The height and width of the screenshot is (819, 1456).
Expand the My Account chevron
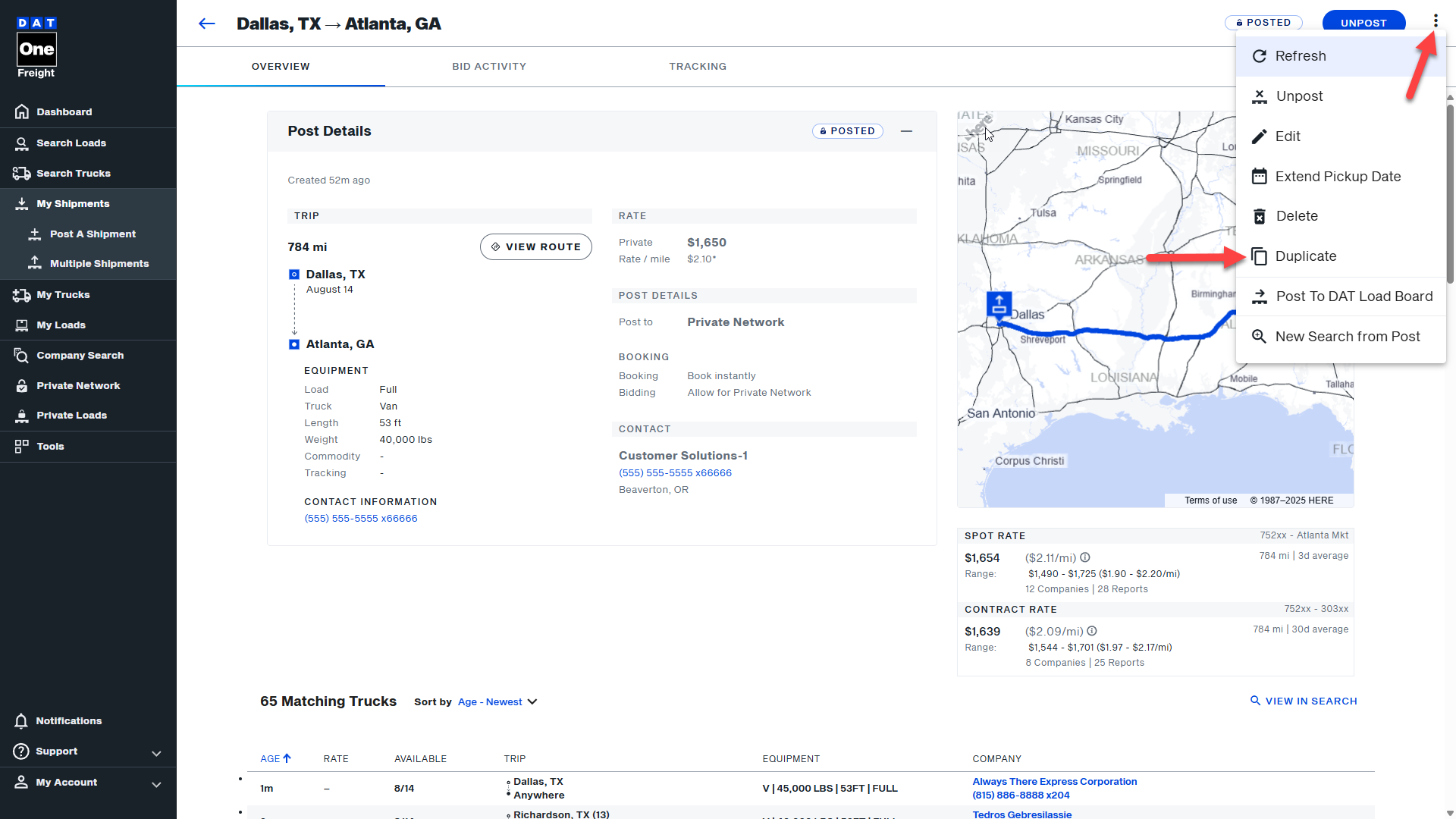(156, 784)
